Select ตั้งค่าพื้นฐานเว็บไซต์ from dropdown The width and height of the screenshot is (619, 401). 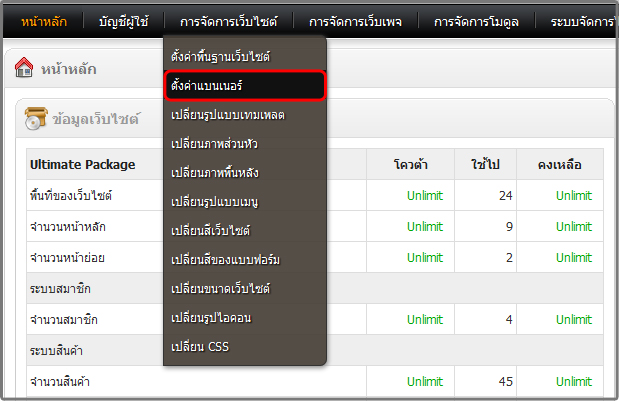245,56
